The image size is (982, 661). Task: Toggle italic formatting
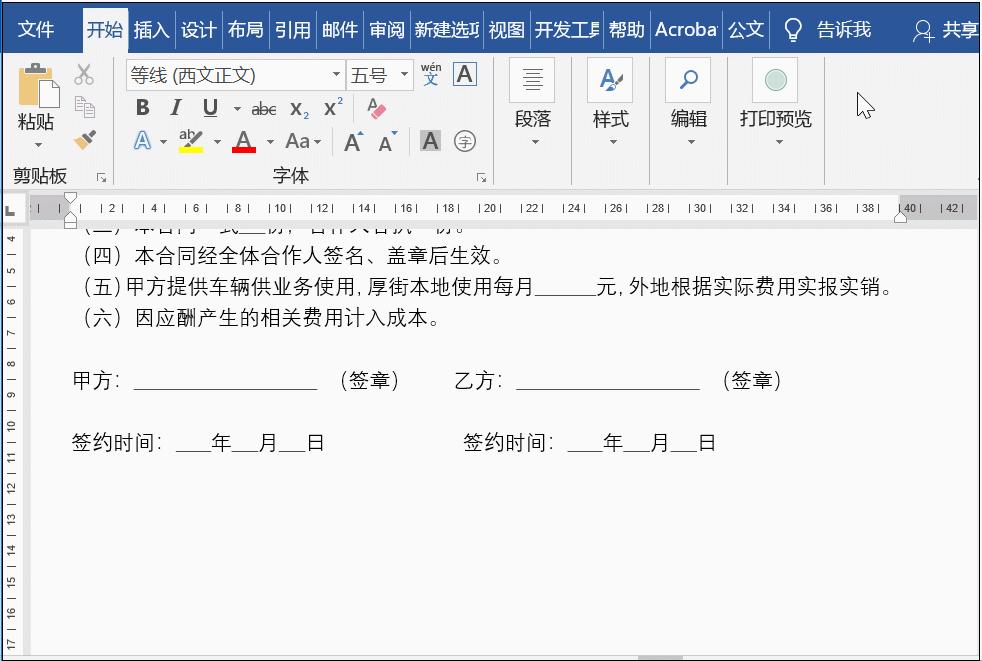click(176, 108)
